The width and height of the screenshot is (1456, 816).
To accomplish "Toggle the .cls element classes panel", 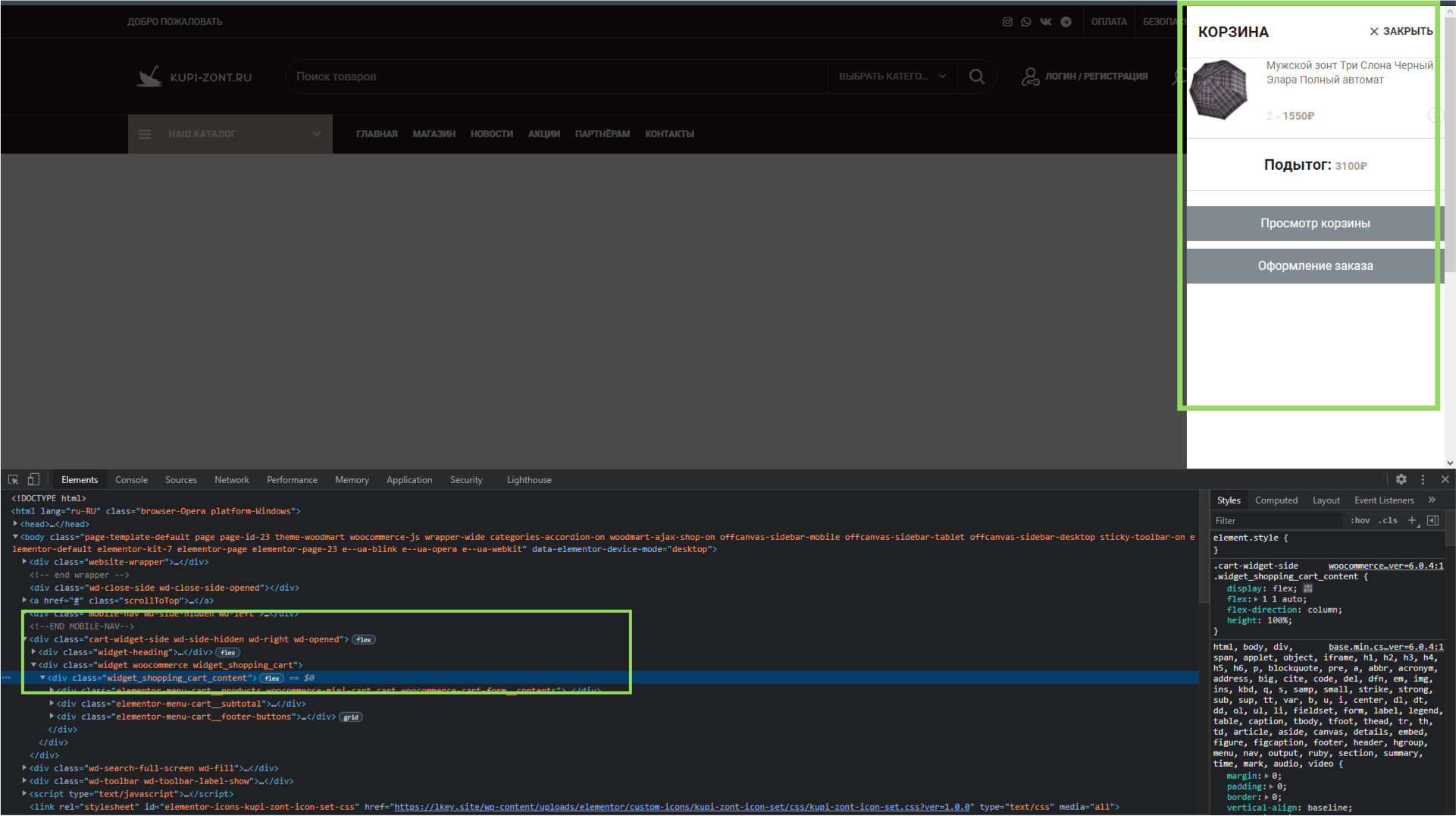I will pos(1388,520).
